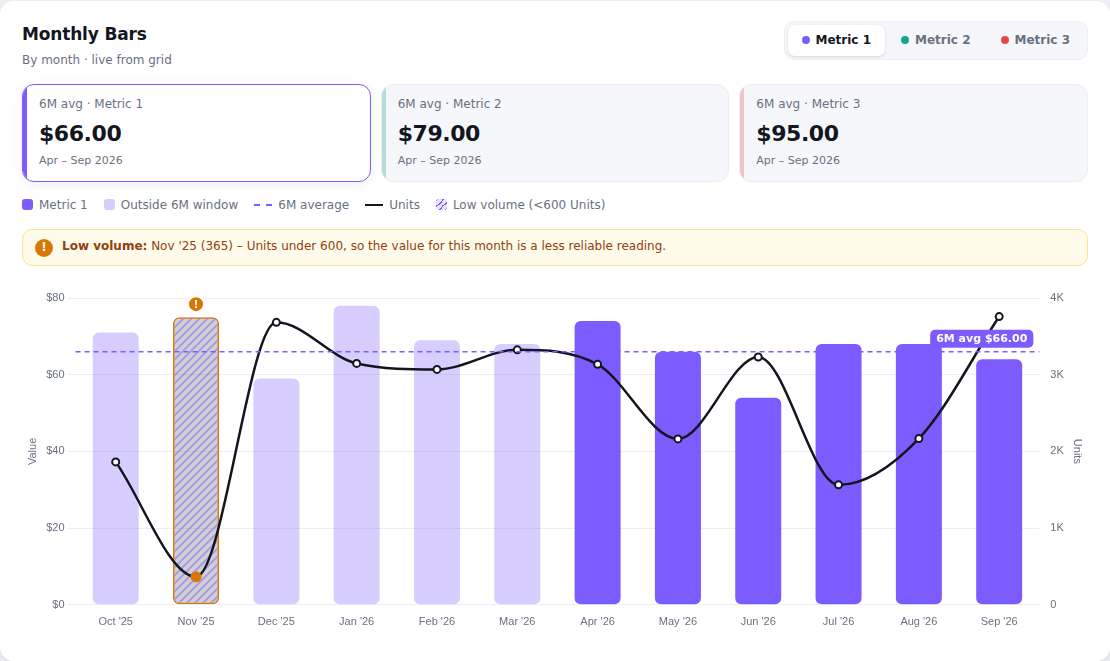1110x661 pixels.
Task: Click the Units data point for Oct '25
Action: (x=116, y=462)
